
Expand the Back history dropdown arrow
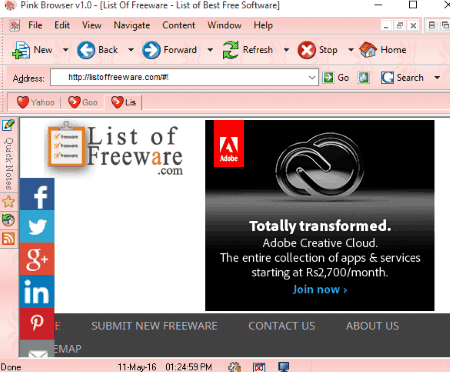(x=131, y=50)
